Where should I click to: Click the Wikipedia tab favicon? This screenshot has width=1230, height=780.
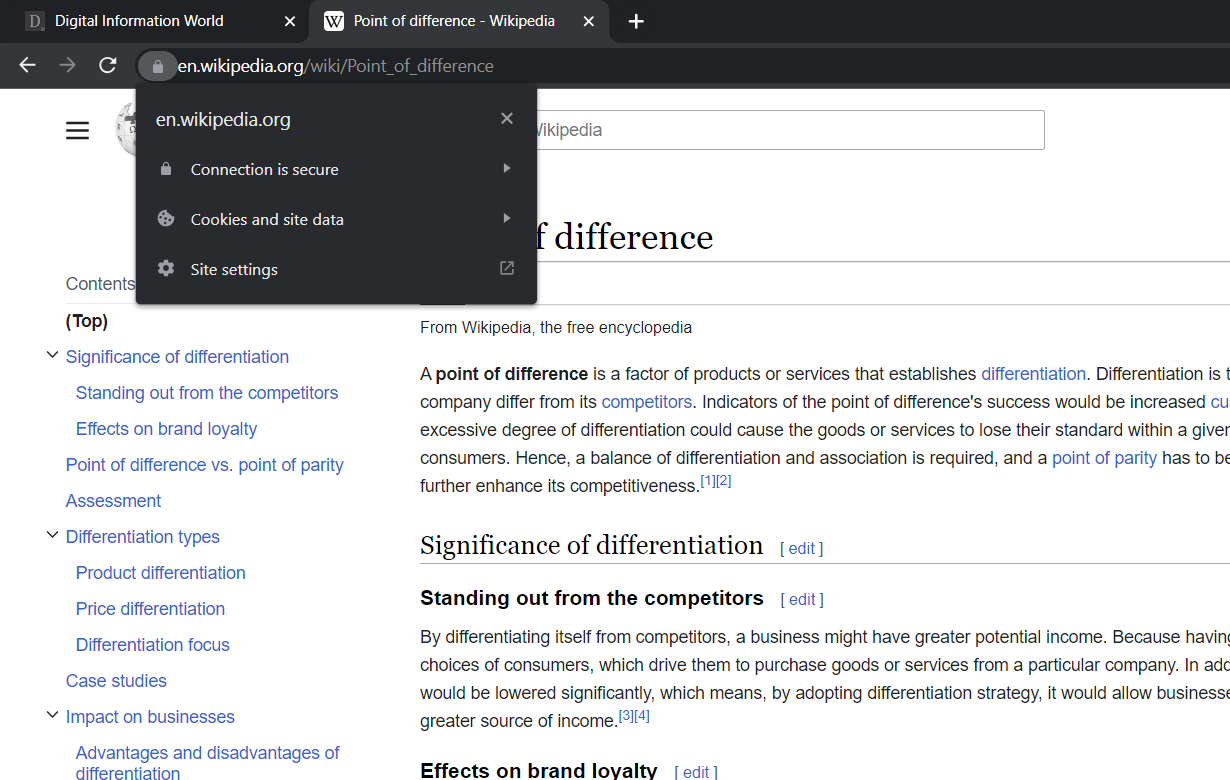coord(334,21)
